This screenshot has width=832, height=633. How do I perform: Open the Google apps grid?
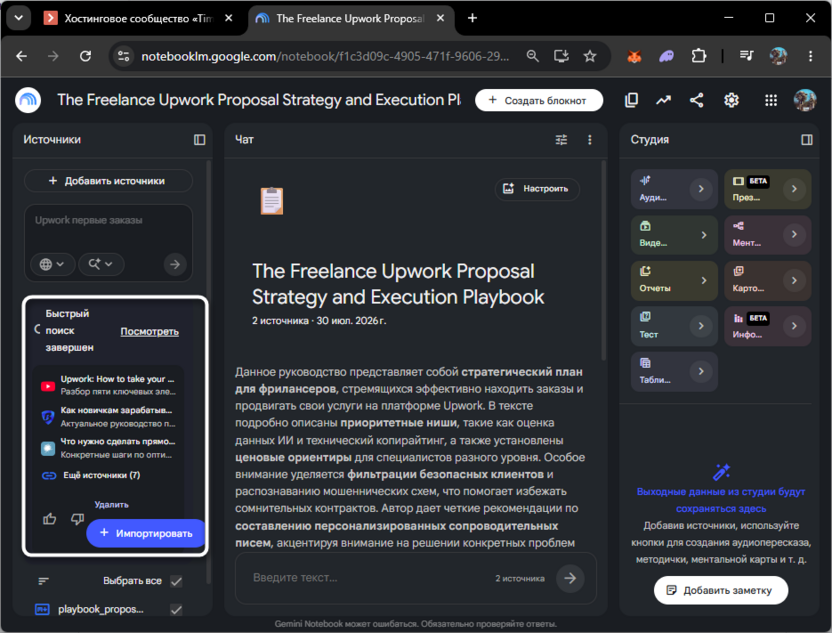click(770, 100)
